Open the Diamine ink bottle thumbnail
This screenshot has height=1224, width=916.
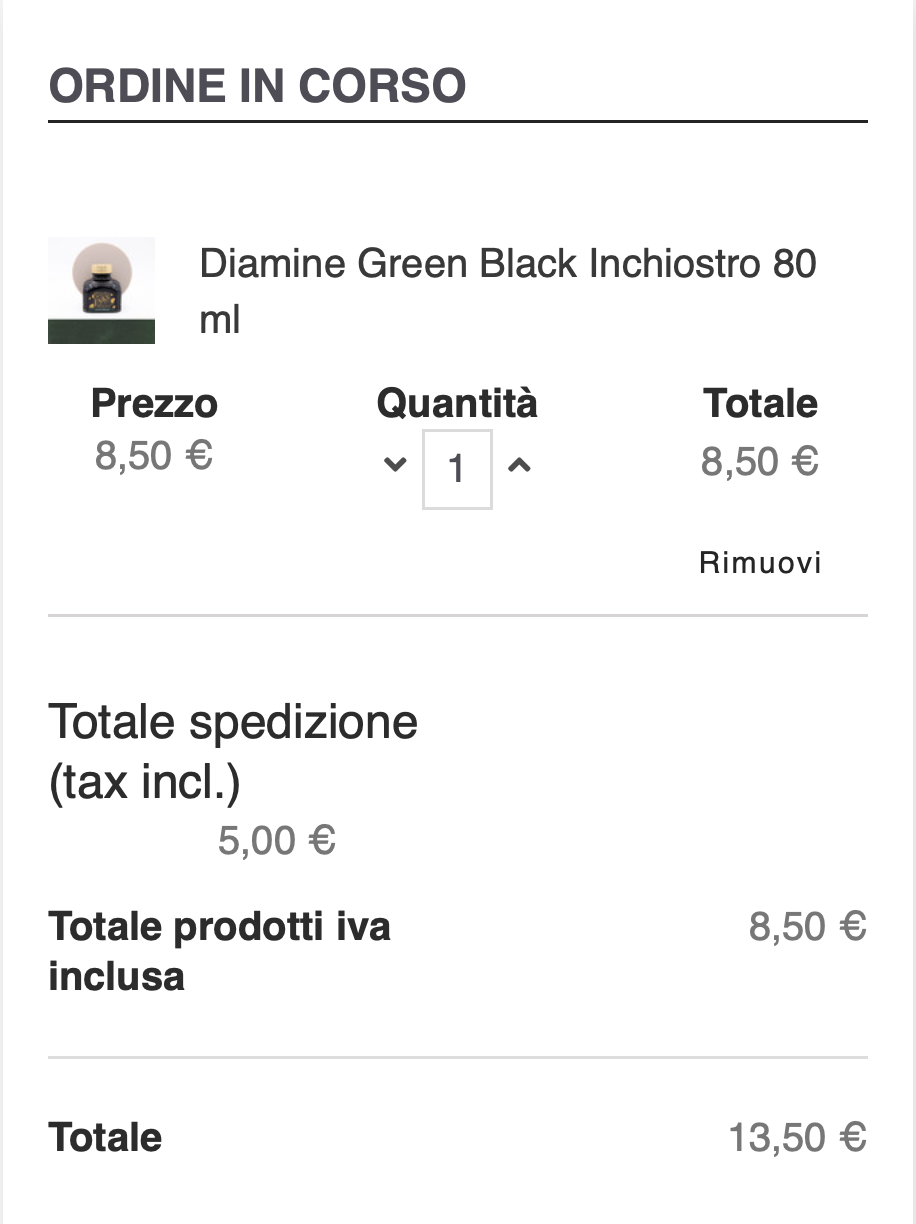[x=101, y=290]
